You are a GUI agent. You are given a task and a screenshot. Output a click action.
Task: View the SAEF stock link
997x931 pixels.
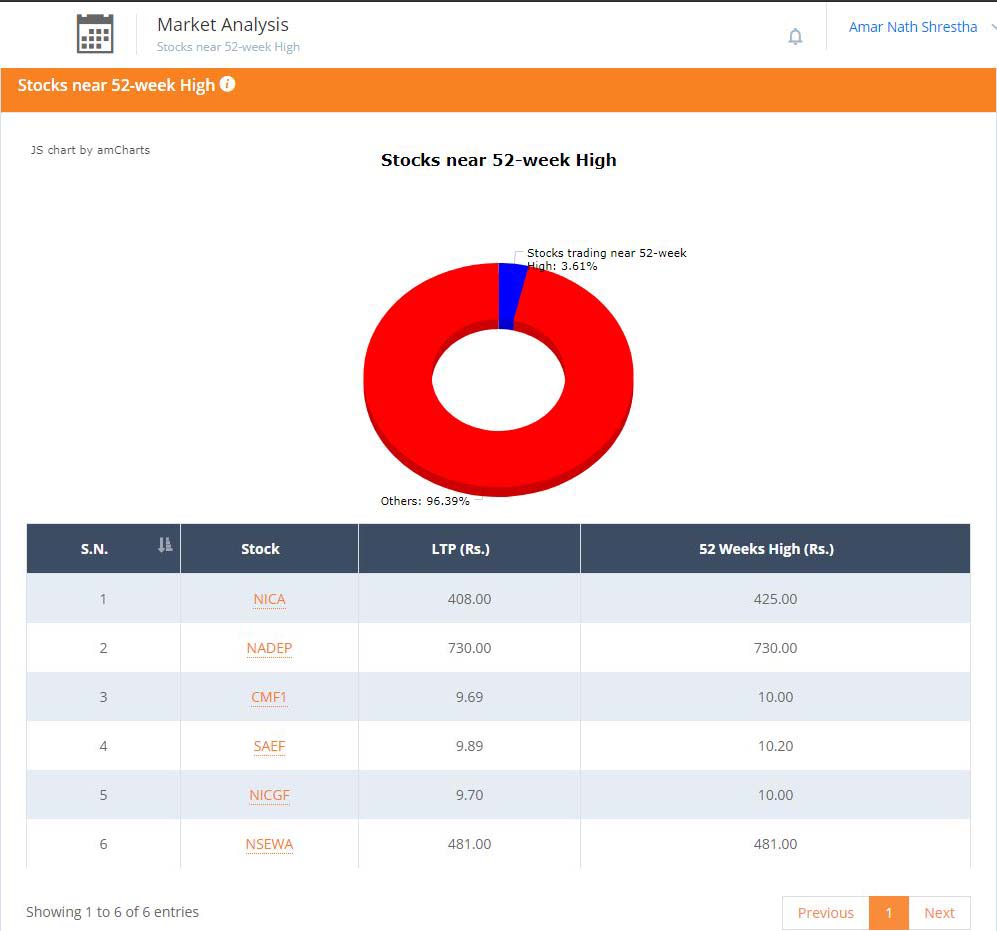269,746
